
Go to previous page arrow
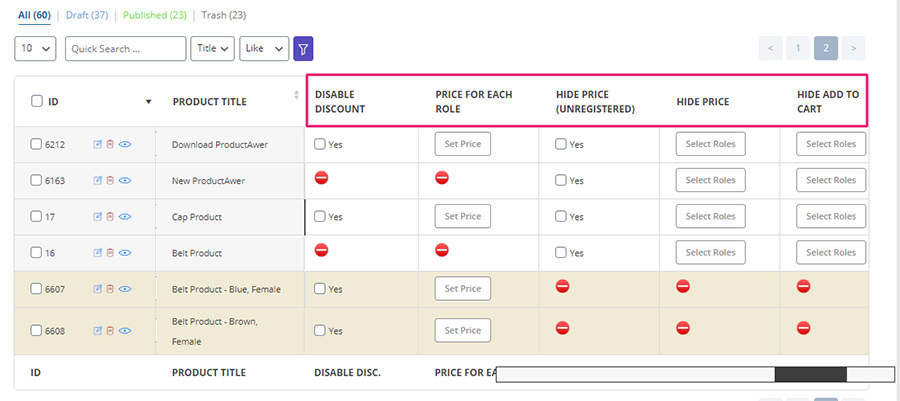[x=770, y=48]
